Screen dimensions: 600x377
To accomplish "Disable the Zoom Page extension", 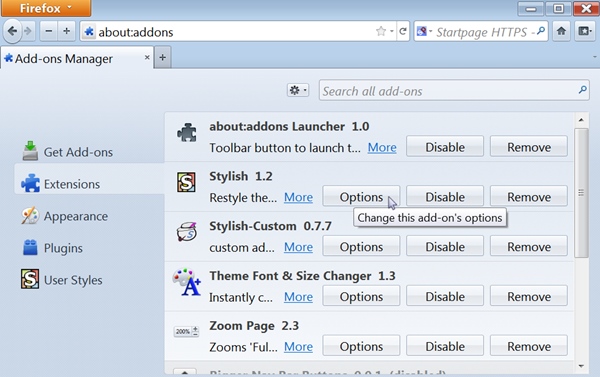I will point(445,346).
